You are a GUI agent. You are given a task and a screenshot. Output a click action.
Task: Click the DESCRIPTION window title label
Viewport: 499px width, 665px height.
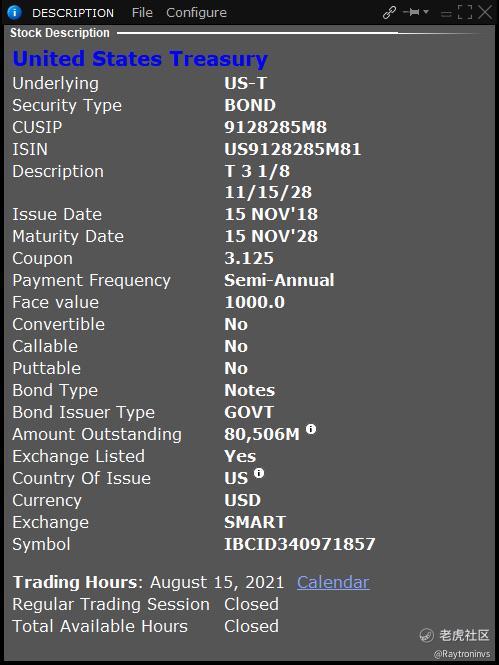pos(73,13)
